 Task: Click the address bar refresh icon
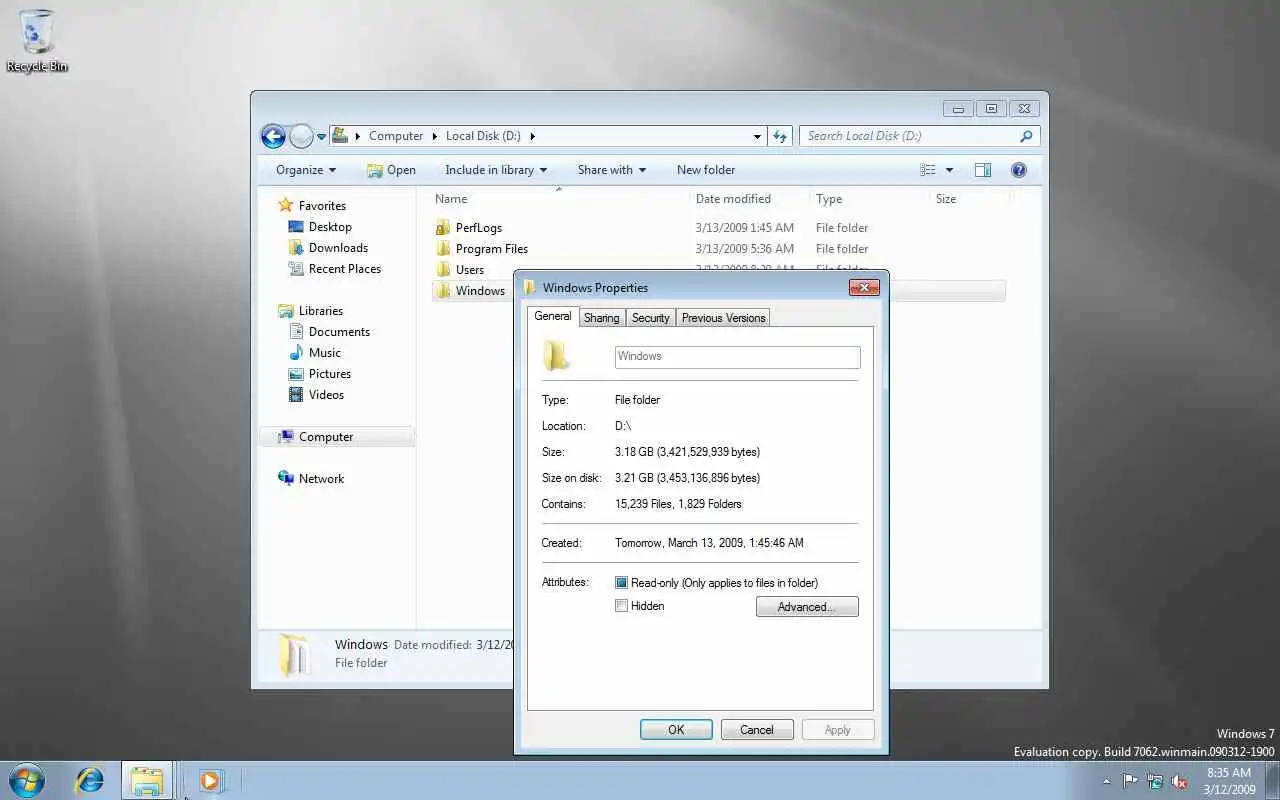point(780,136)
